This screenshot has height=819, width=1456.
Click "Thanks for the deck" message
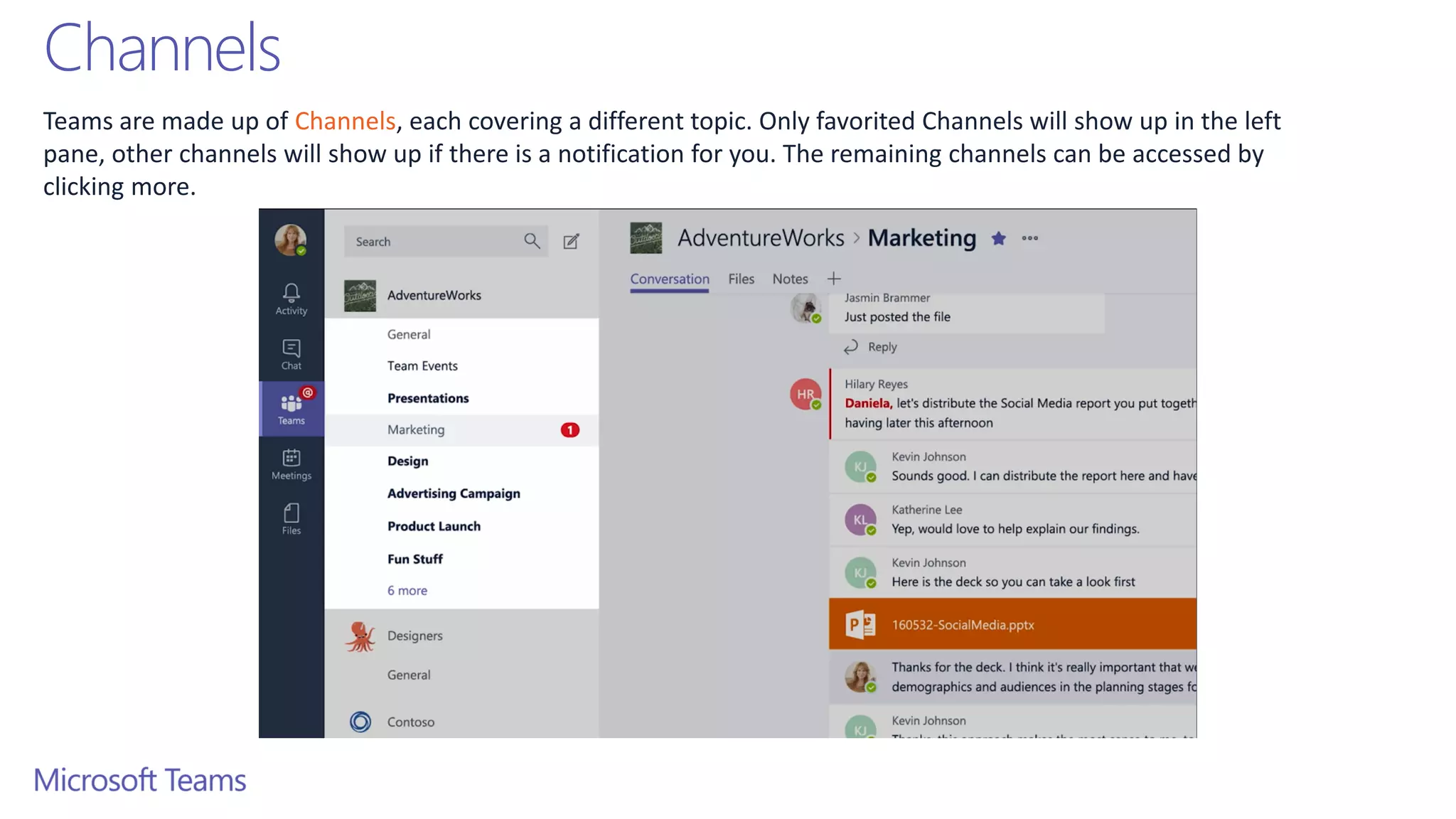tap(1044, 677)
